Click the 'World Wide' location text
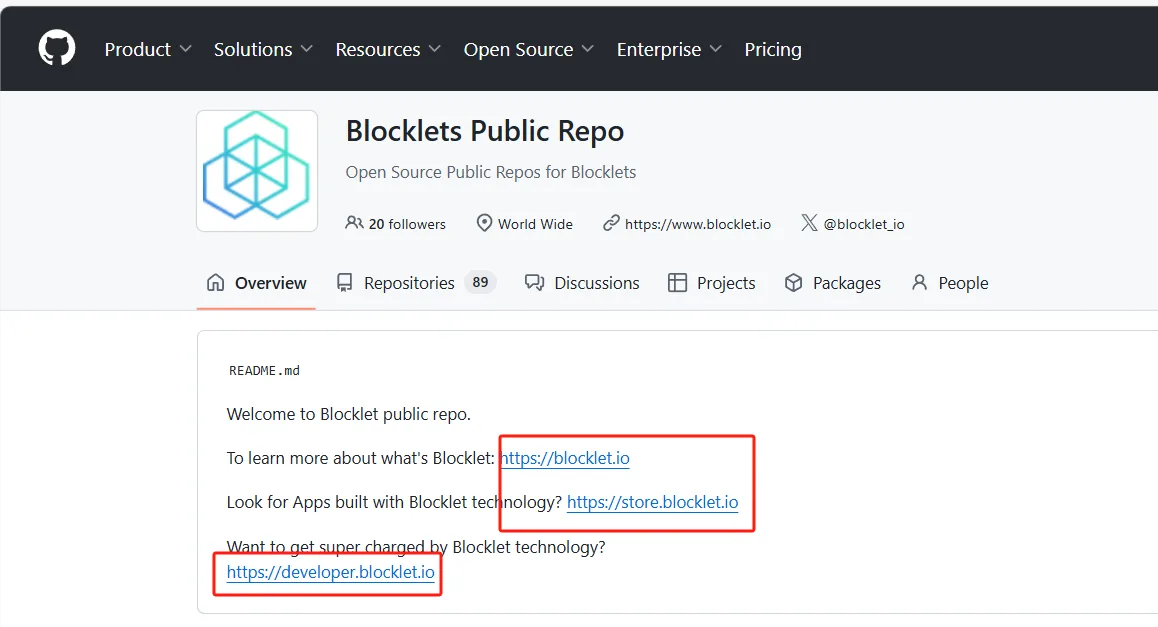The height and width of the screenshot is (627, 1158). (535, 224)
